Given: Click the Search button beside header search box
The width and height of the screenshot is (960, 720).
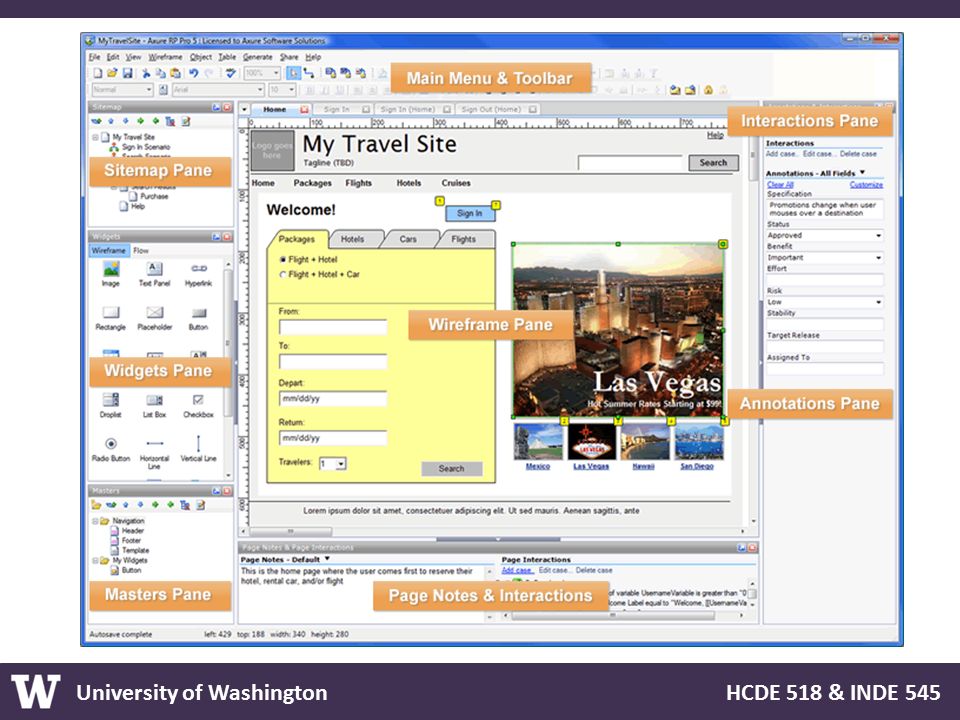Looking at the screenshot, I should coord(713,163).
